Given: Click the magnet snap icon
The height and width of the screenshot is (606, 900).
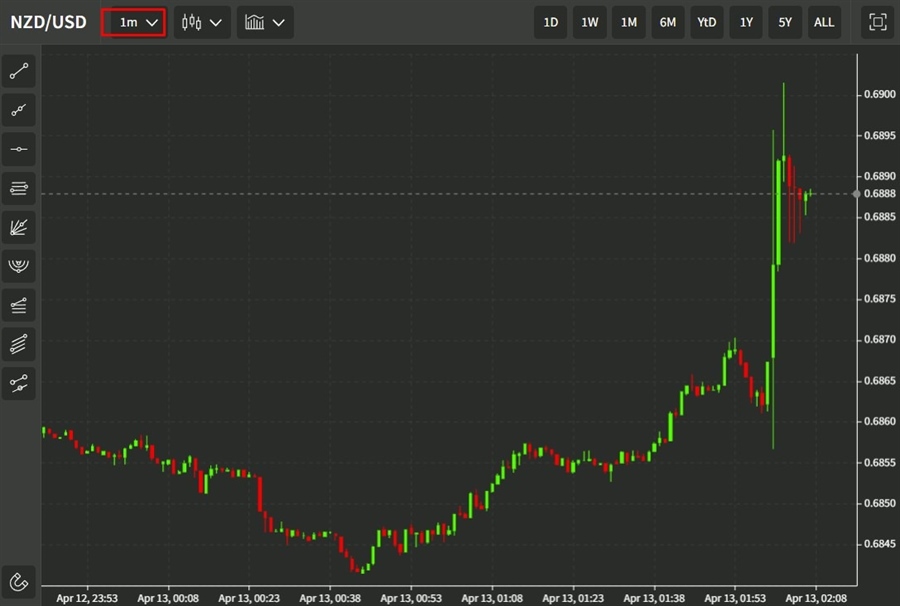Looking at the screenshot, I should tap(18, 582).
